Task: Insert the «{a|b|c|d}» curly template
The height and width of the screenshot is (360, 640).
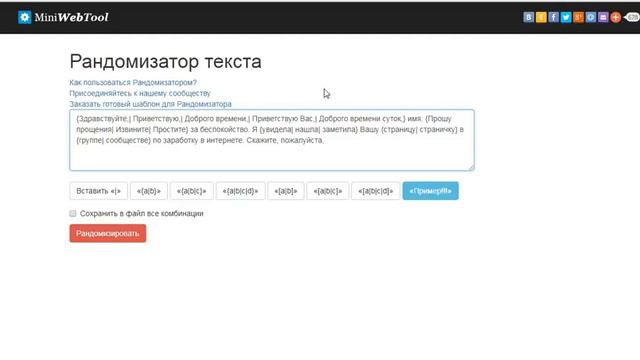Action: click(x=240, y=191)
